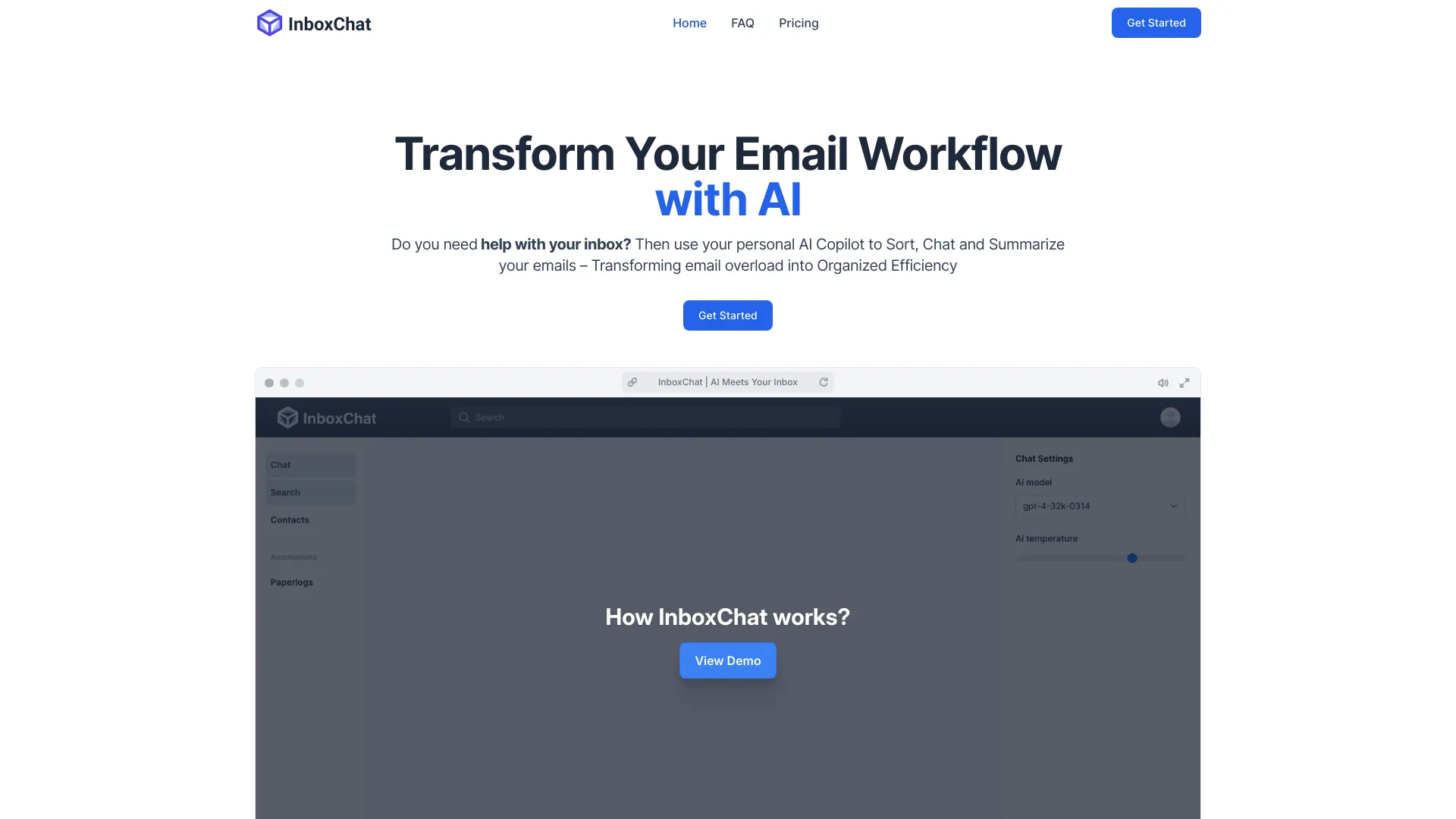Click the Automations sidebar icon
The image size is (1456, 819).
click(292, 556)
